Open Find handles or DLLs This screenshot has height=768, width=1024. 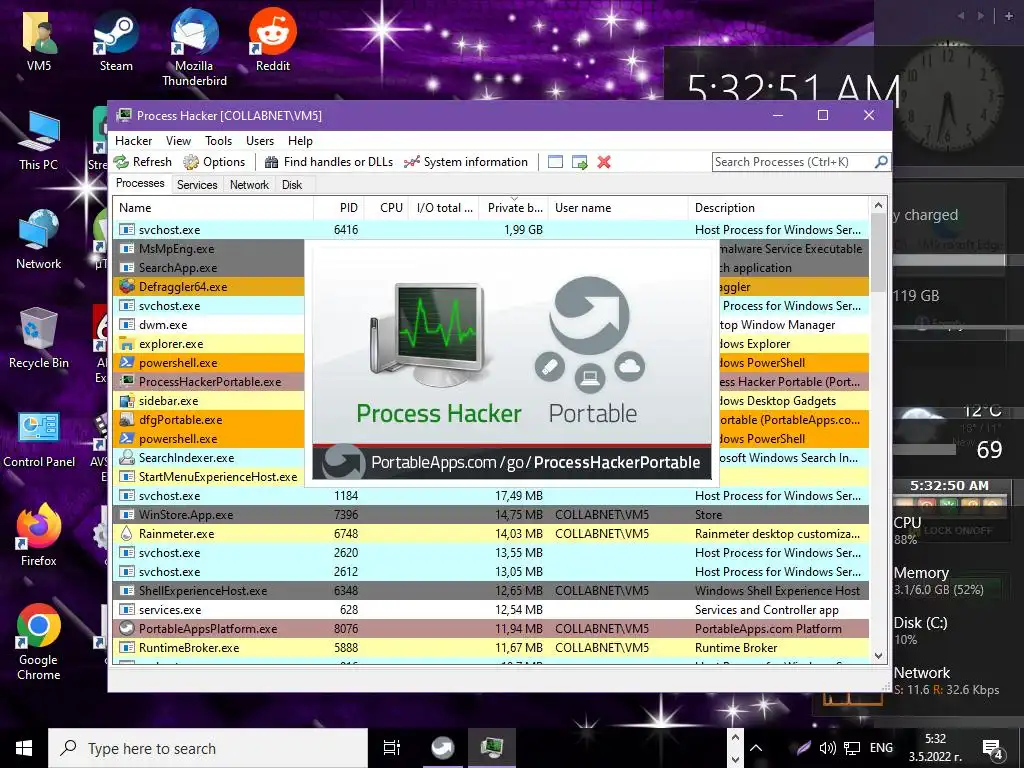pos(328,162)
